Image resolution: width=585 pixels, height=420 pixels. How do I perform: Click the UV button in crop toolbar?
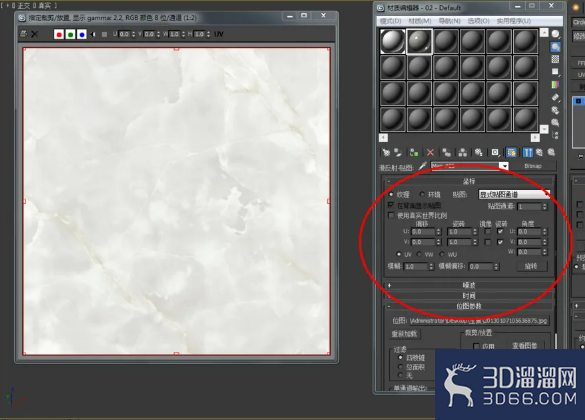pos(219,34)
